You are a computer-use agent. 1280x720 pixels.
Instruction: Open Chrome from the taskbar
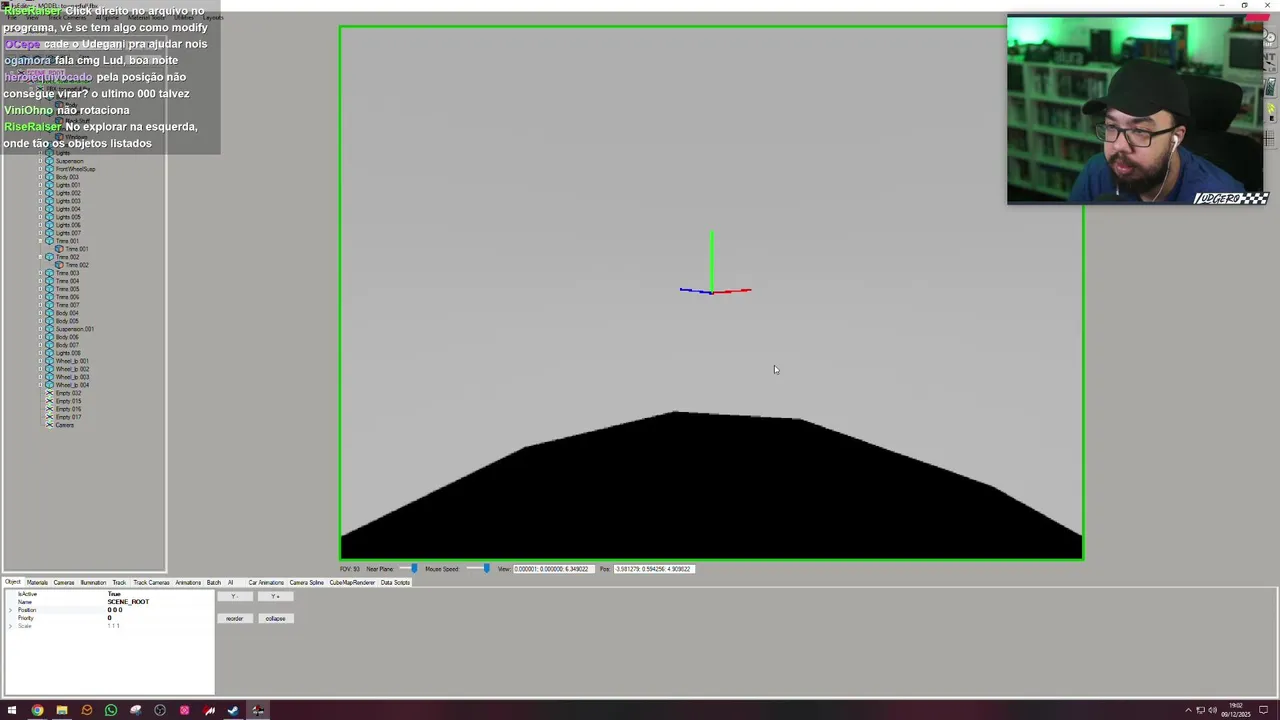tap(37, 710)
